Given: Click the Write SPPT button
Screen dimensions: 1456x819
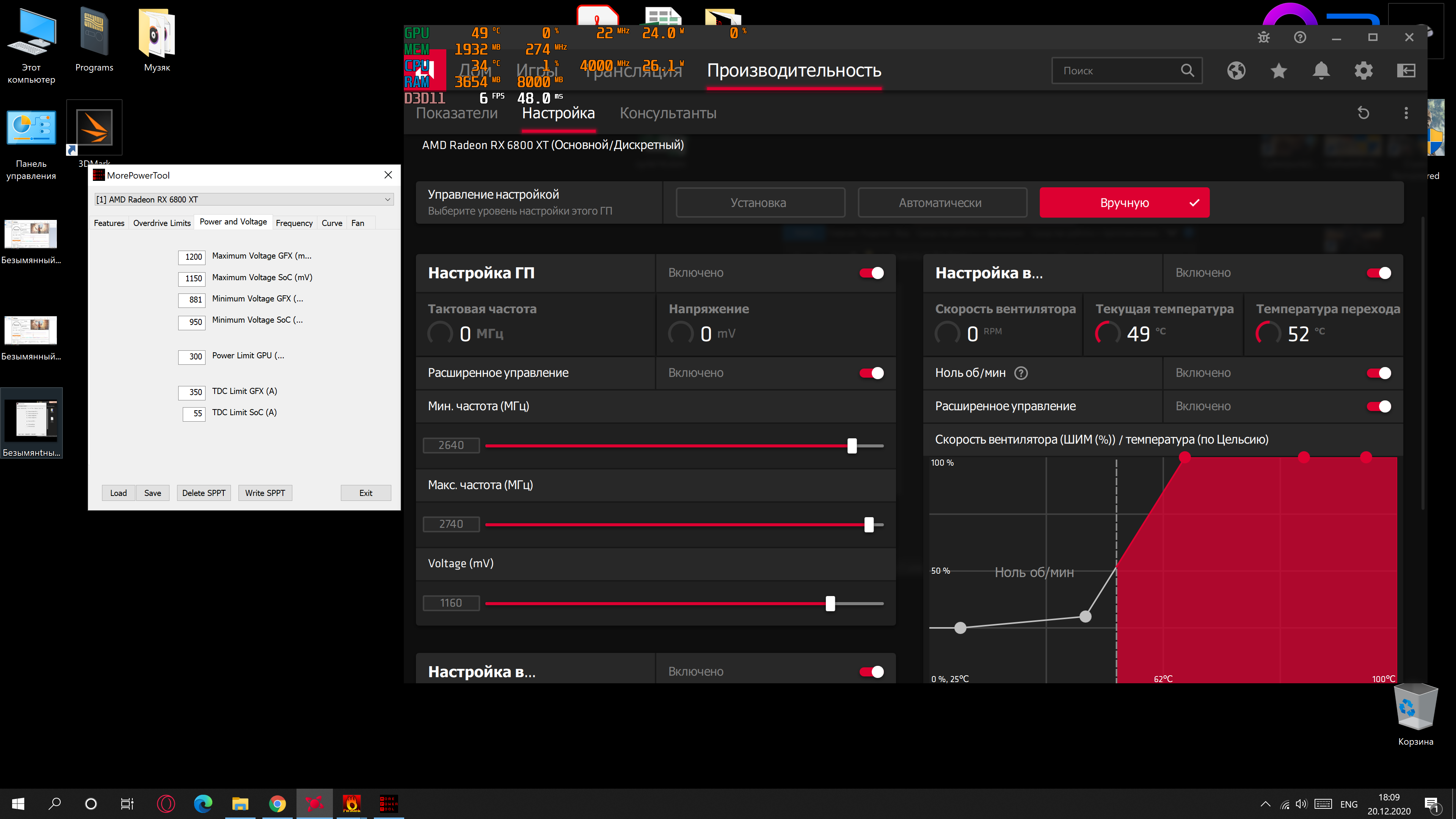Looking at the screenshot, I should pos(265,493).
